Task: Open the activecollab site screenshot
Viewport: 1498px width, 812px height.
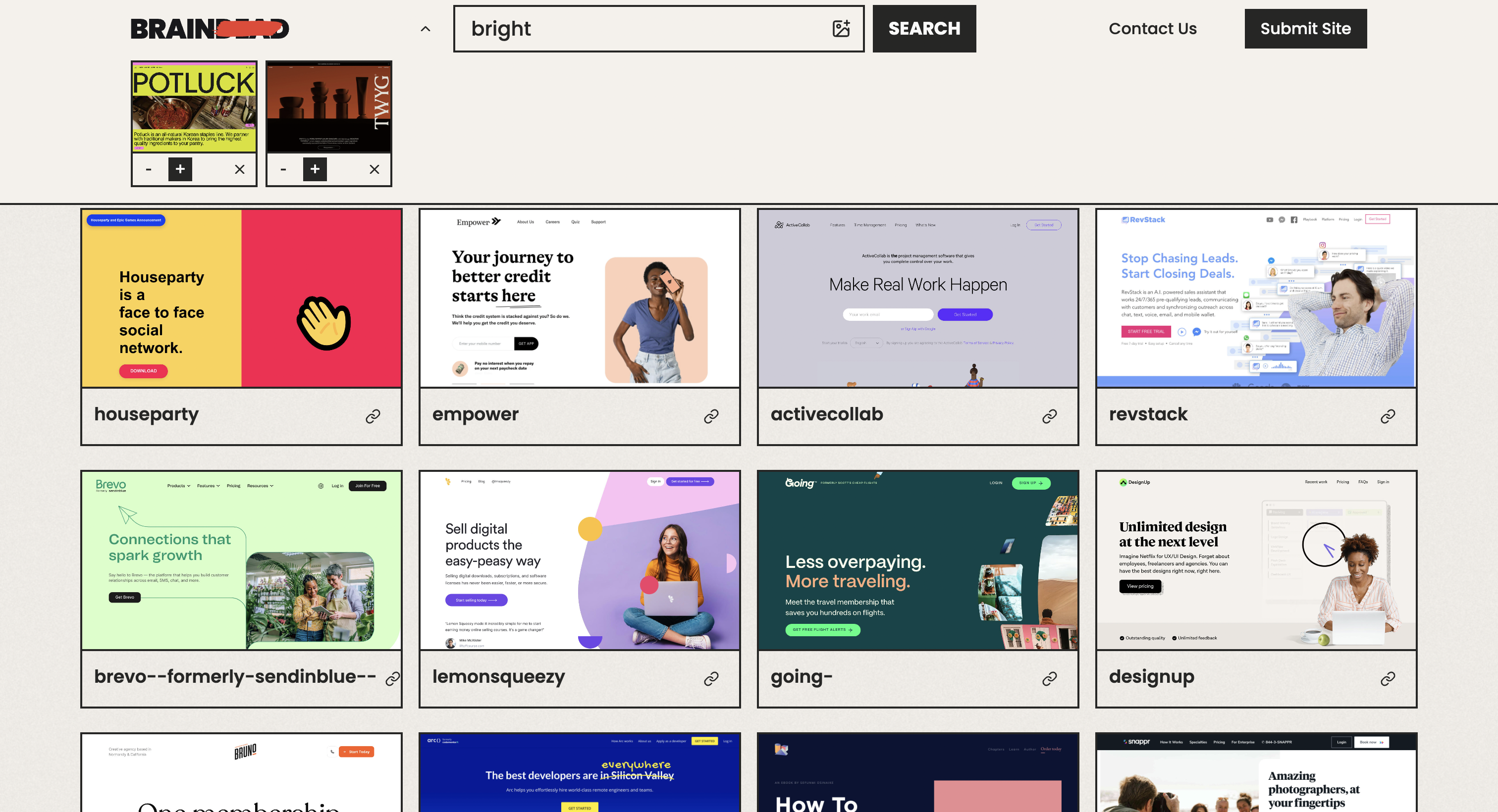Action: coord(917,298)
